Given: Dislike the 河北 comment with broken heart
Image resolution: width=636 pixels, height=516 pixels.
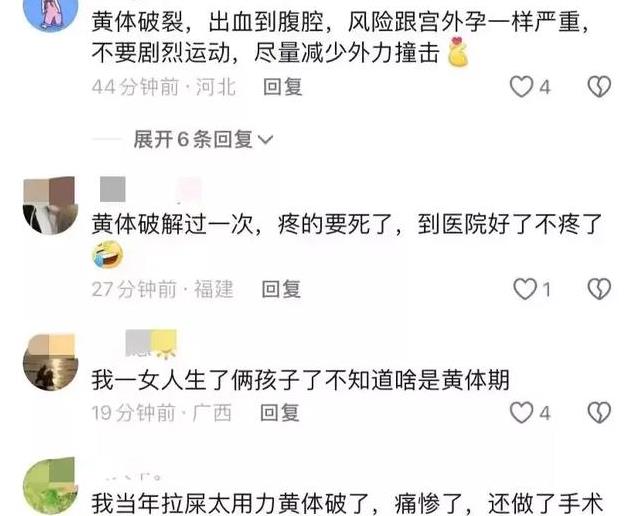Looking at the screenshot, I should [x=599, y=86].
